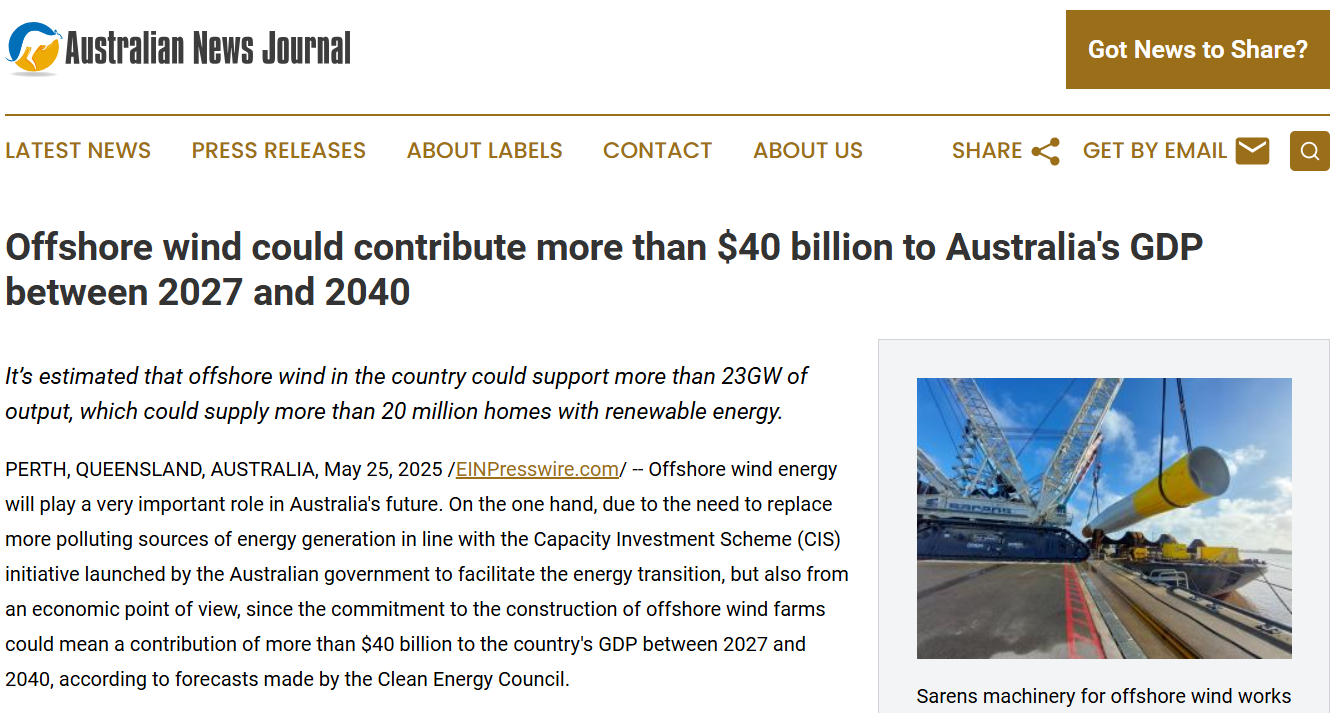
Task: Click the Offshore wind article headline
Action: point(604,269)
